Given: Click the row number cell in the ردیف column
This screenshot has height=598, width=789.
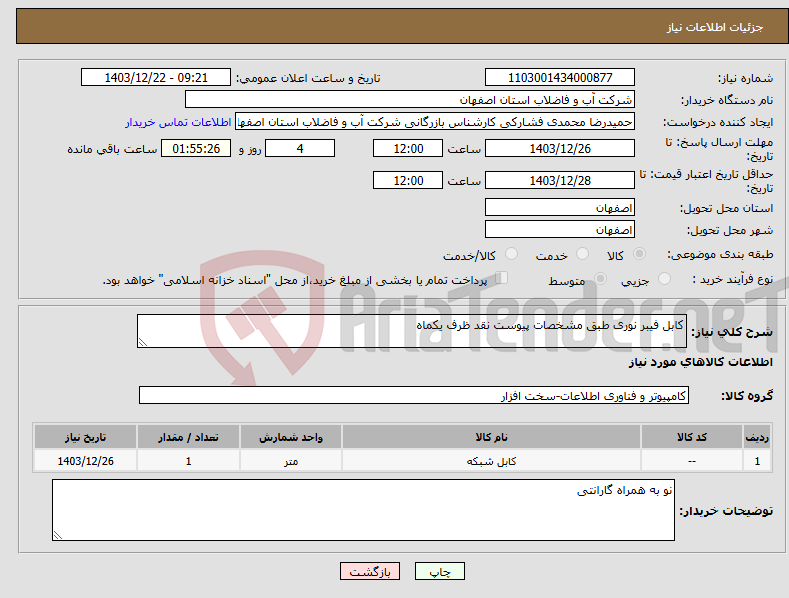Looking at the screenshot, I should pyautogui.click(x=757, y=461).
